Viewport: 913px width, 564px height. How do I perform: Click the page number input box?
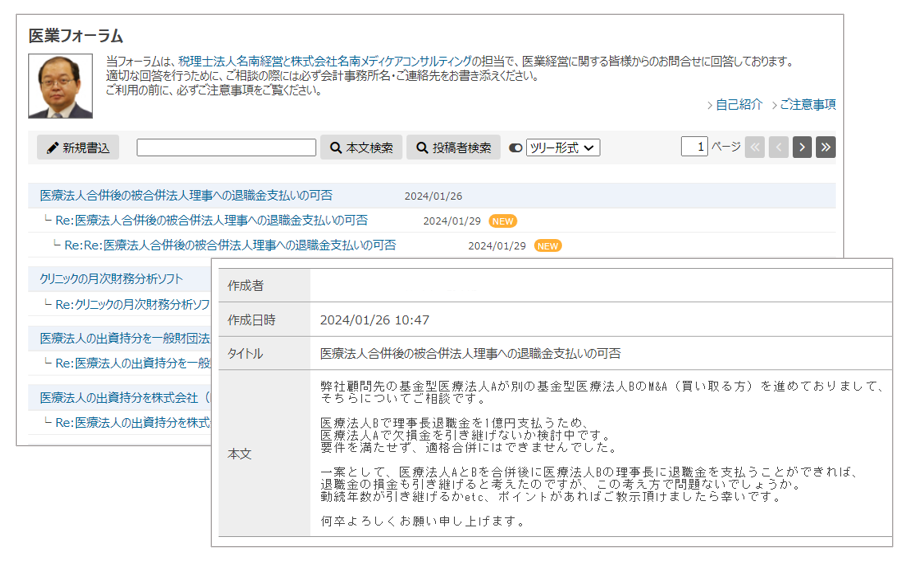694,147
